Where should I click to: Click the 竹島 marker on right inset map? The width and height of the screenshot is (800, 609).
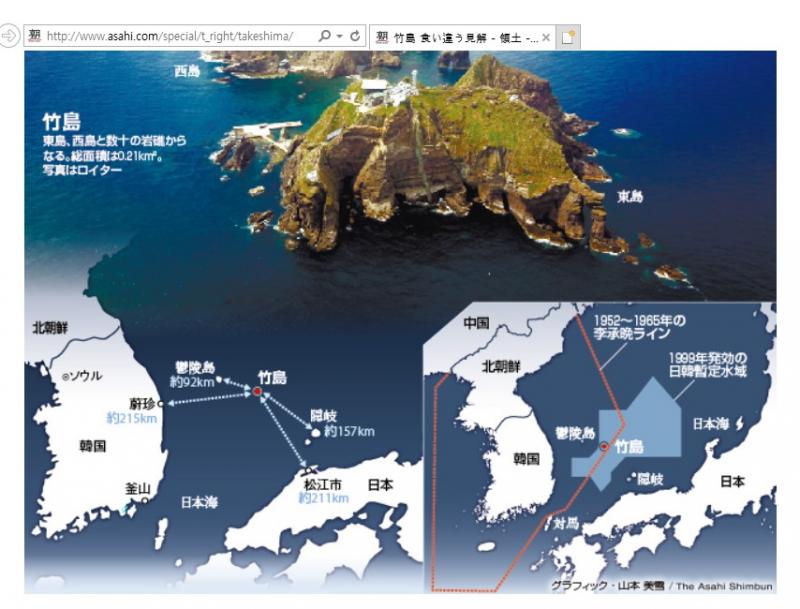point(603,447)
